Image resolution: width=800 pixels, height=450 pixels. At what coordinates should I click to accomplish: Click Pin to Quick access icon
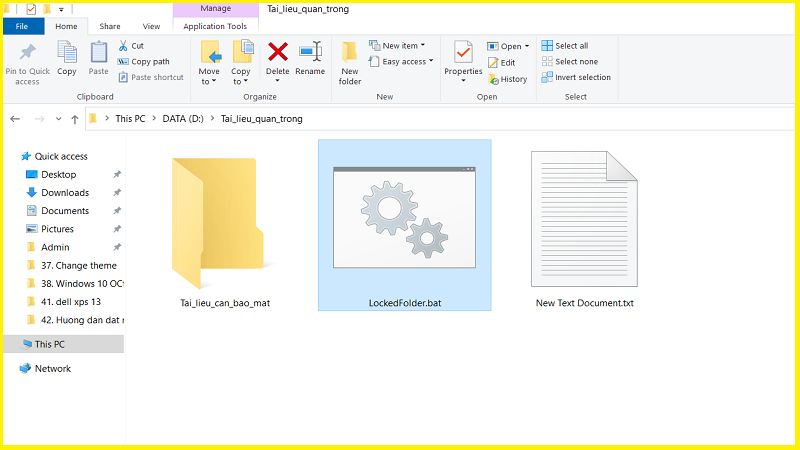[x=28, y=52]
